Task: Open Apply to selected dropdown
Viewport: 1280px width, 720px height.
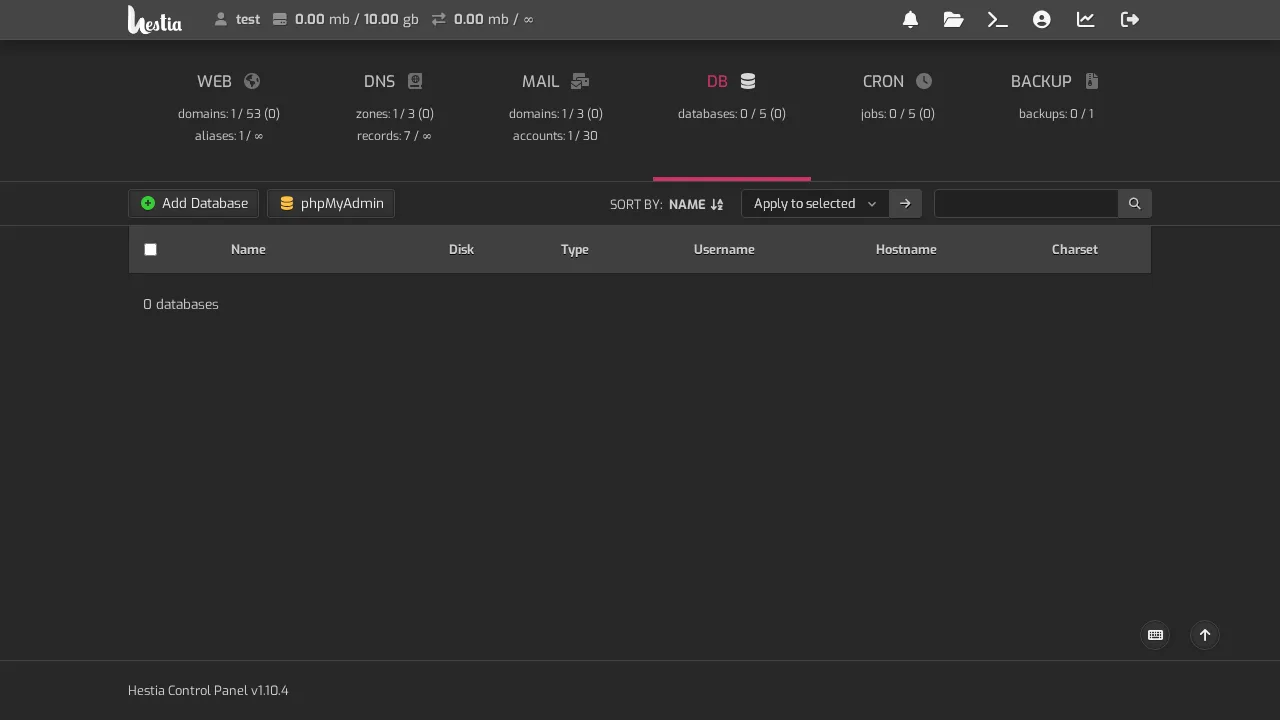Action: click(x=815, y=203)
